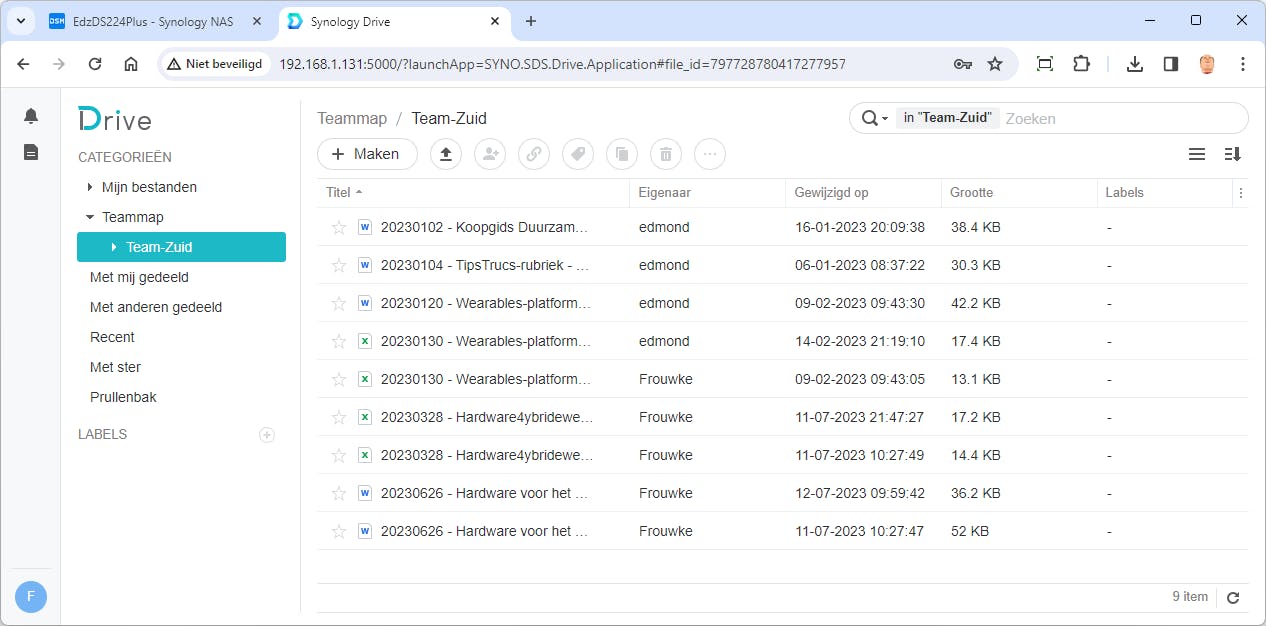Image resolution: width=1266 pixels, height=626 pixels.
Task: Click Chrome screenshot capture icon
Action: pyautogui.click(x=1045, y=64)
